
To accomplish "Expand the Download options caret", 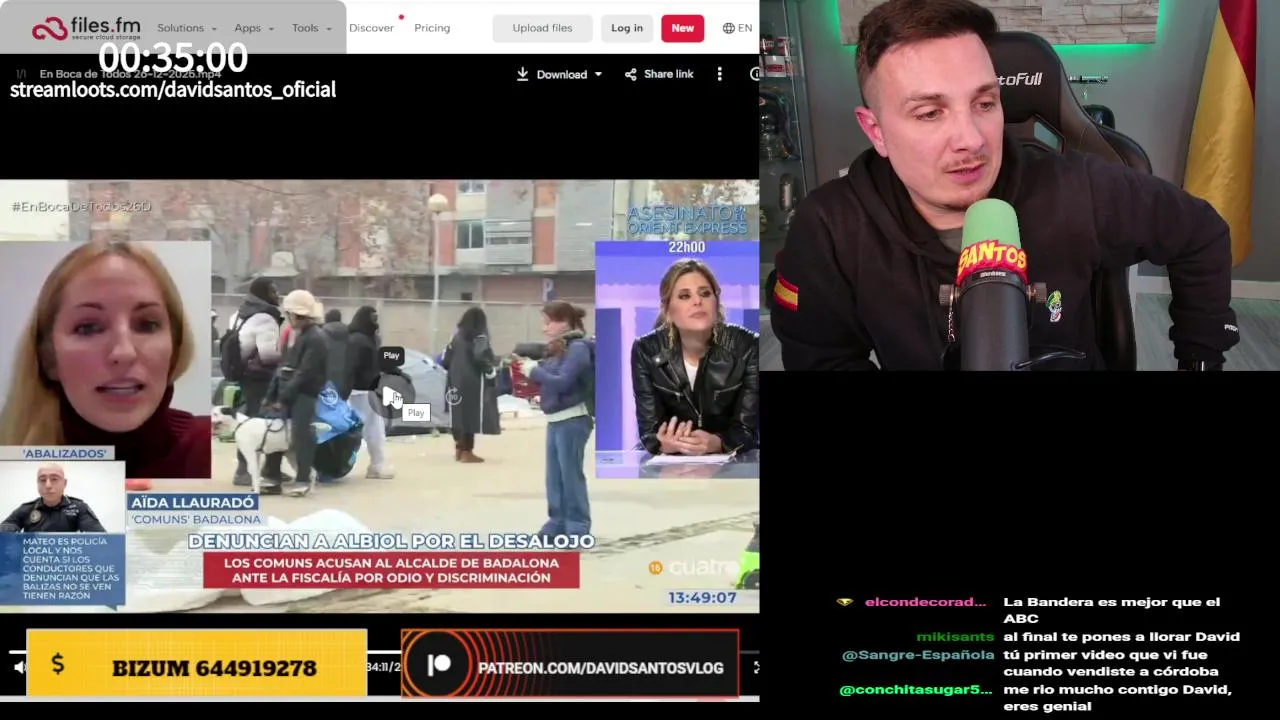I will (598, 74).
